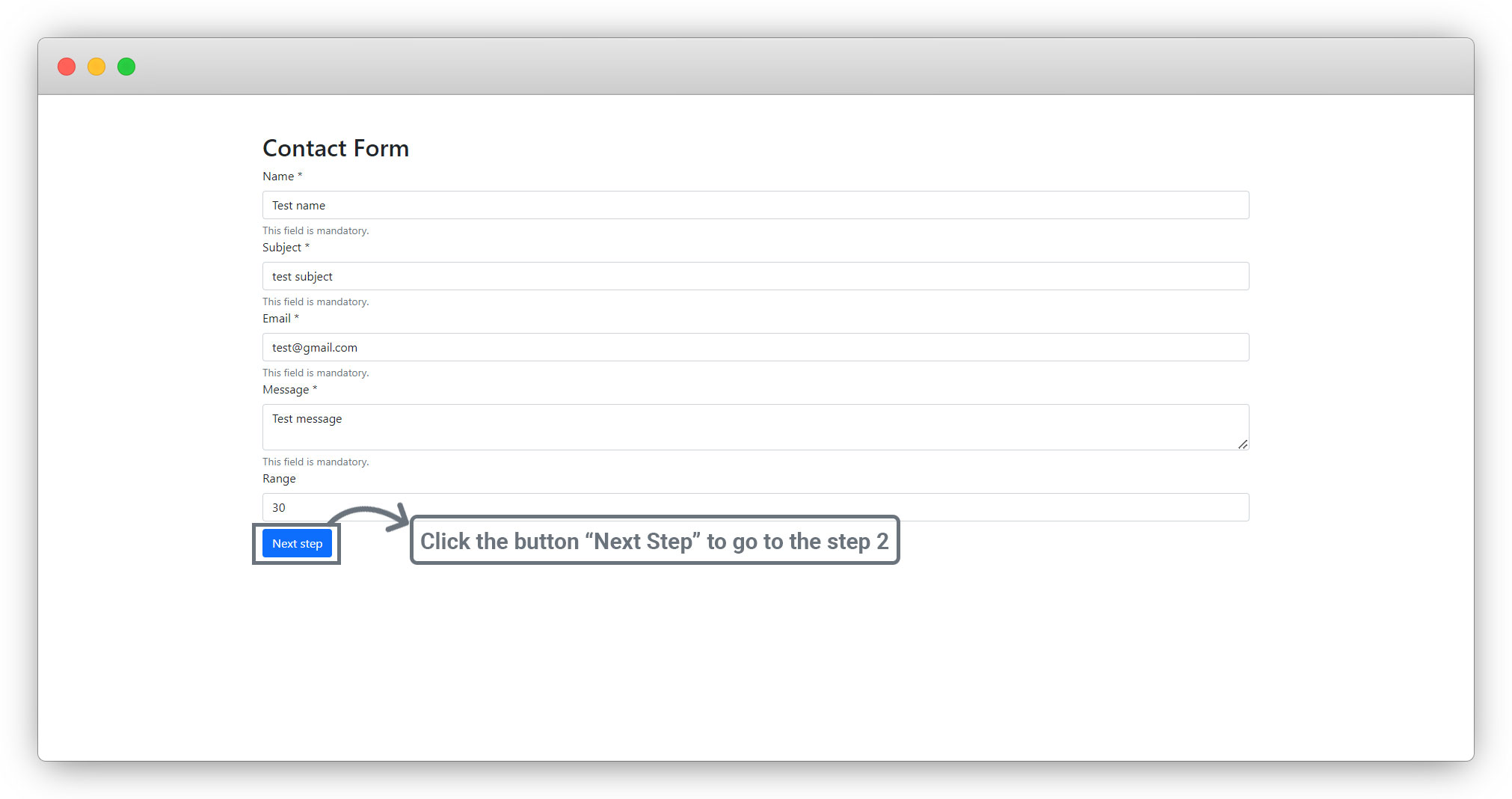The width and height of the screenshot is (1512, 799).
Task: Click the Email field label
Action: pos(277,319)
